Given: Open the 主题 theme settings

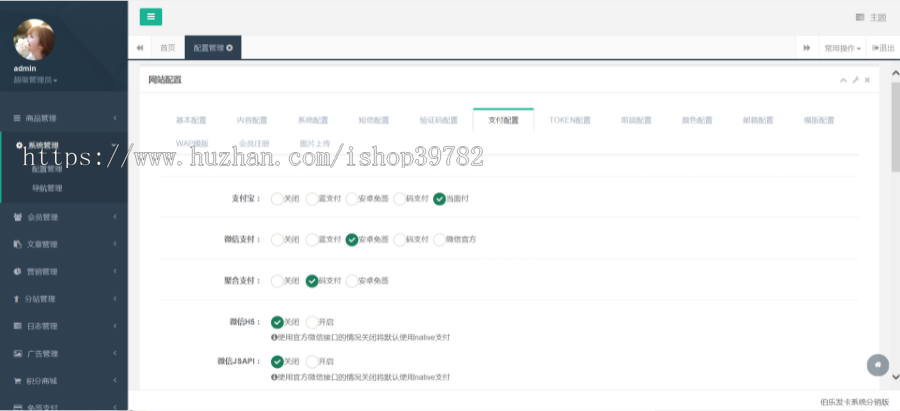Looking at the screenshot, I should (x=871, y=17).
